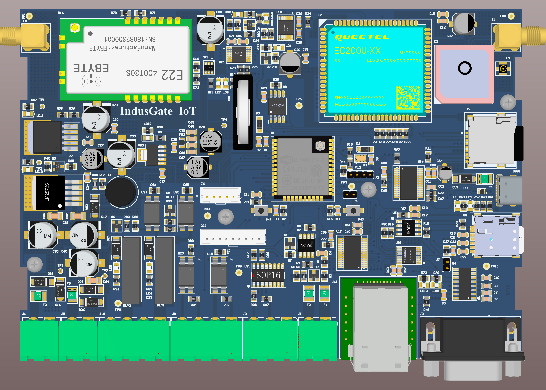The image size is (546, 390).
Task: Select the SMA connector beside GPS antenna
Action: 519,37
